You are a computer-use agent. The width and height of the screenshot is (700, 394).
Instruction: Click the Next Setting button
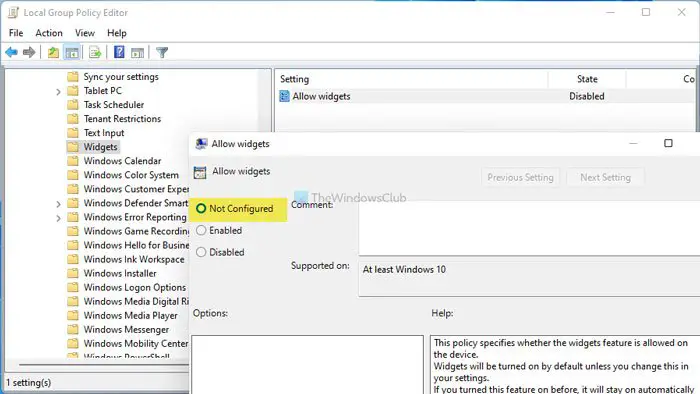pyautogui.click(x=605, y=178)
